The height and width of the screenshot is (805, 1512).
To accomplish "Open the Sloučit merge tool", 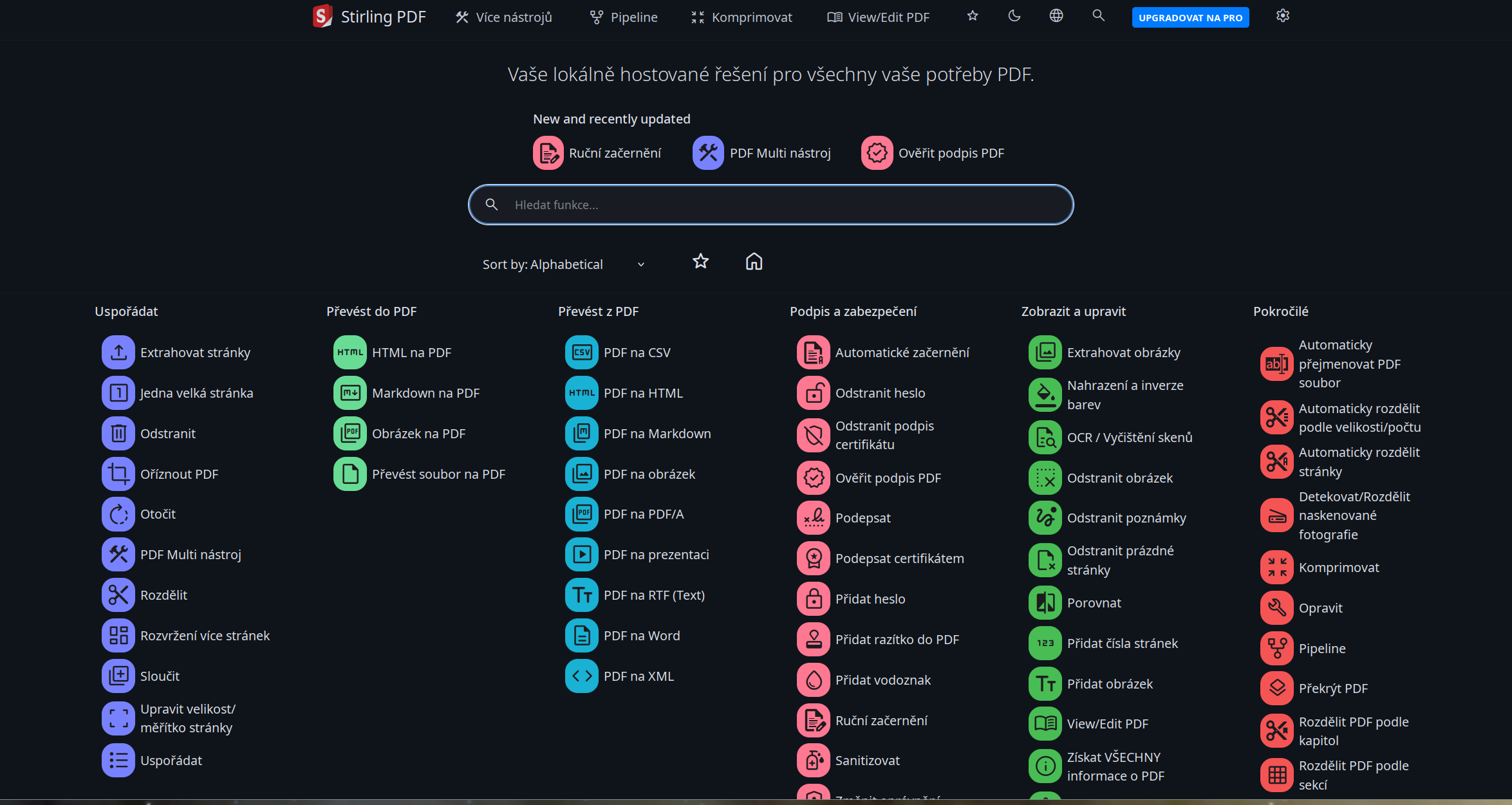I will click(160, 676).
